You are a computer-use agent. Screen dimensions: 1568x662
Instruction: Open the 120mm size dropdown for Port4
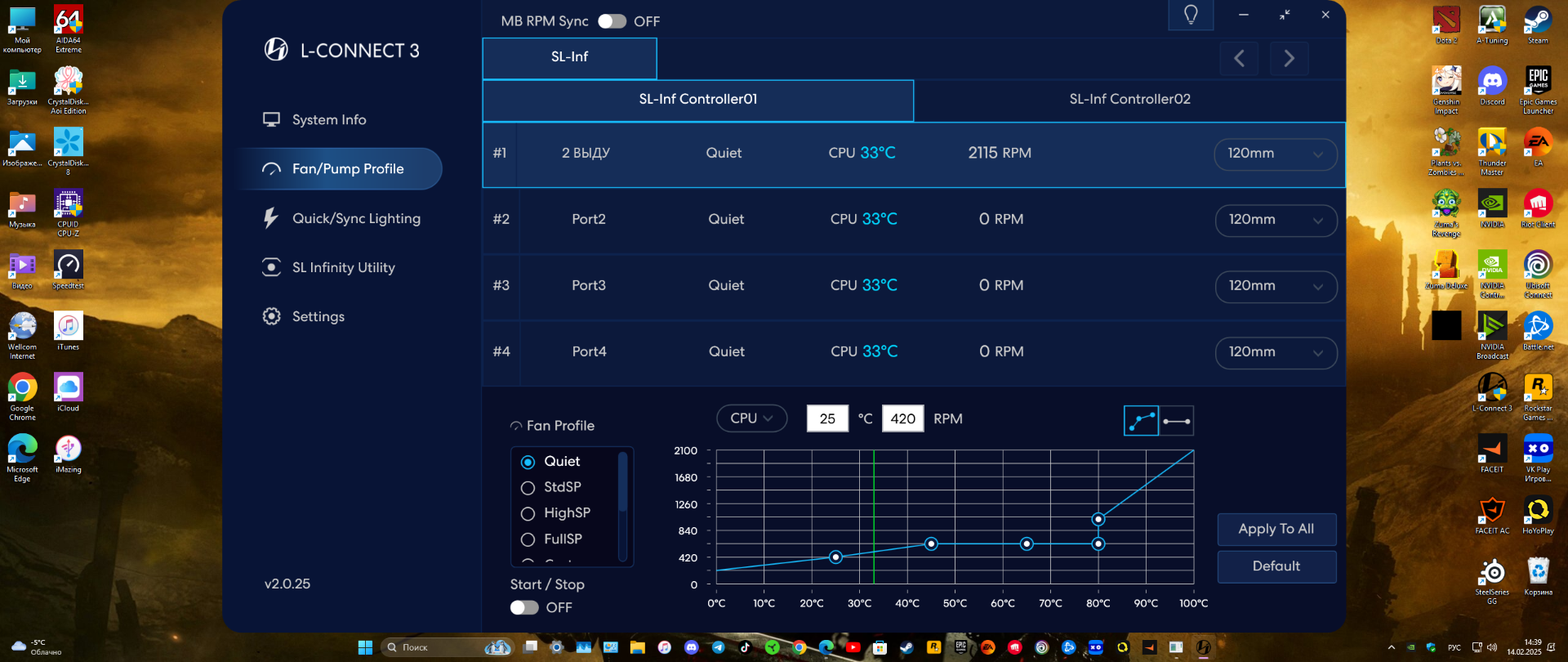click(x=1276, y=352)
